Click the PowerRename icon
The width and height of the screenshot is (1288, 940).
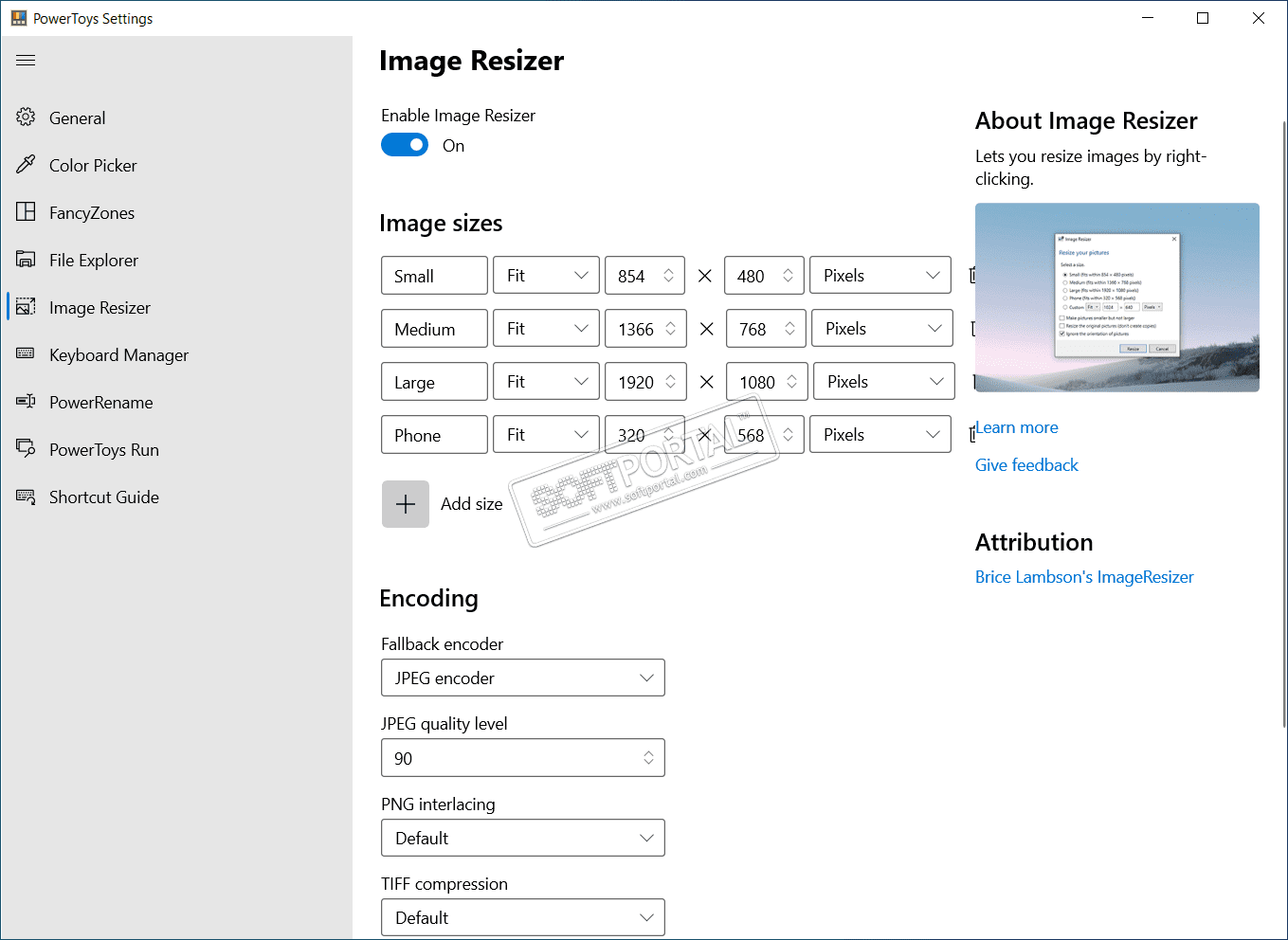26,402
